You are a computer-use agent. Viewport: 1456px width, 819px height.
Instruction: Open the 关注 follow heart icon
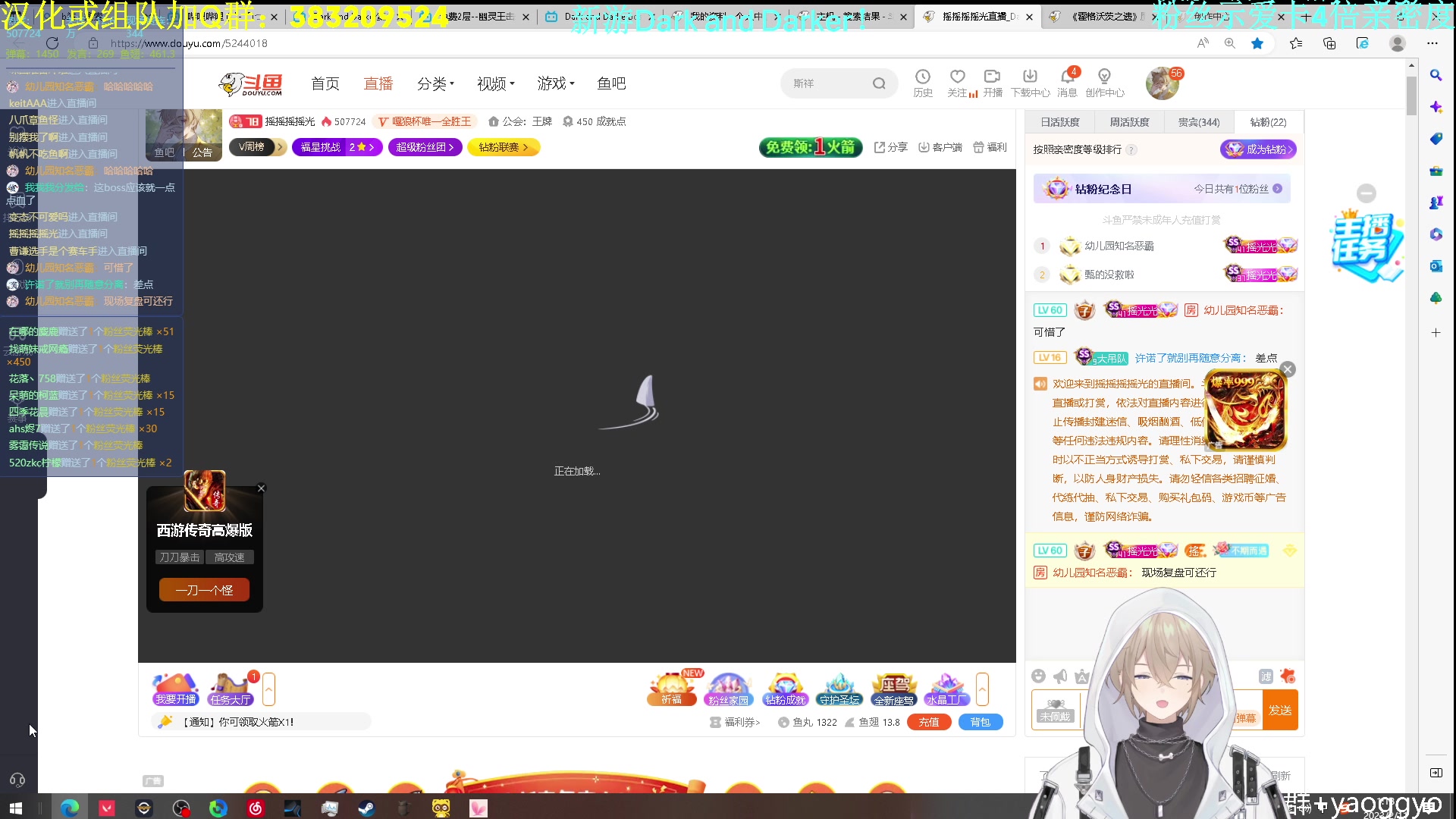pyautogui.click(x=958, y=83)
